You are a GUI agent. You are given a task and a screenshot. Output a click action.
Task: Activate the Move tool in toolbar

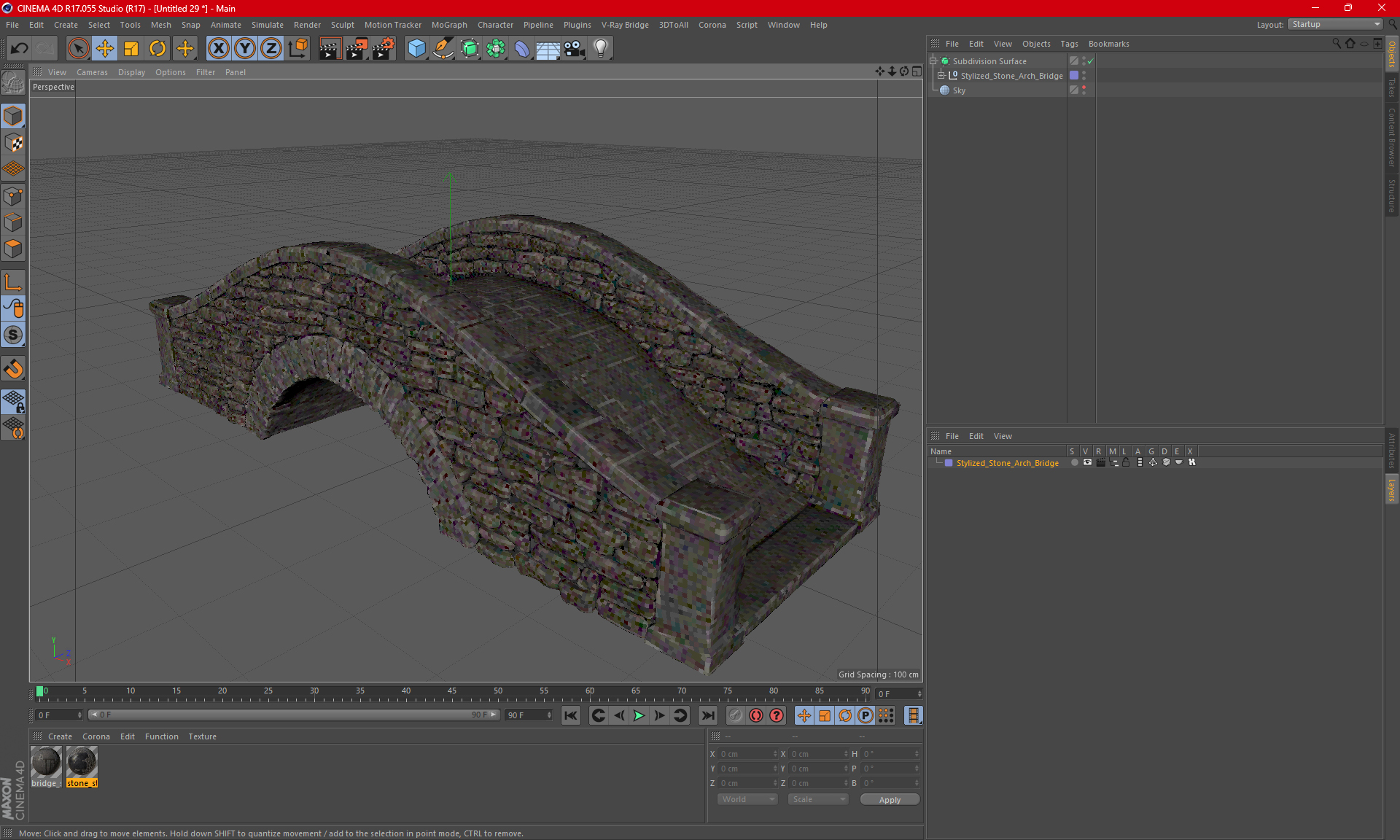(x=105, y=49)
